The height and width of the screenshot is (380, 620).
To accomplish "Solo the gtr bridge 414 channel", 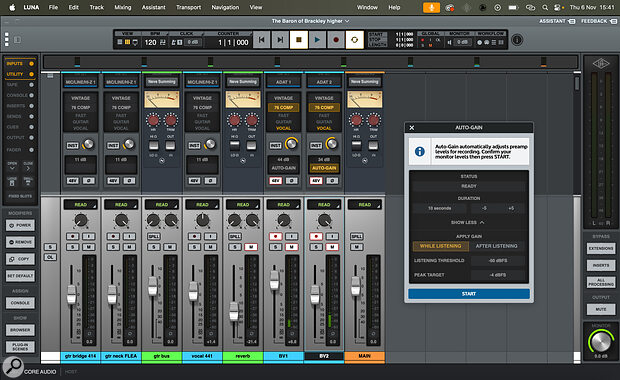I will tap(72, 247).
